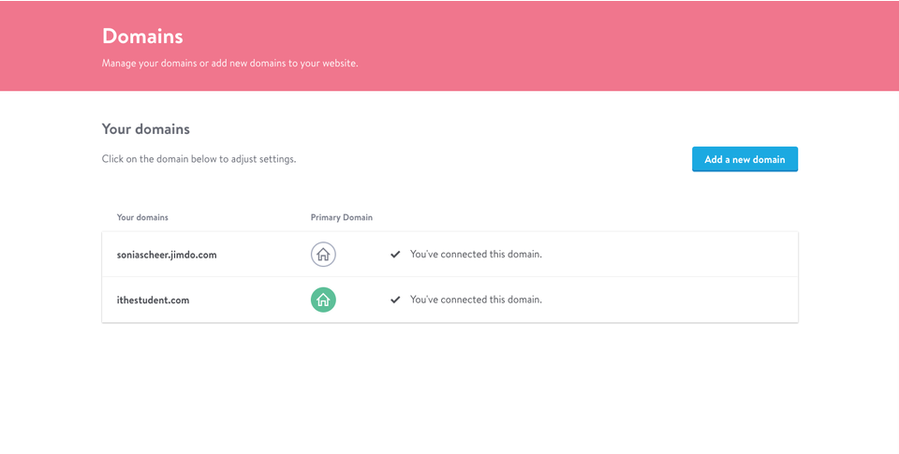Click the Add a new domain button
The image size is (899, 454).
click(x=745, y=159)
